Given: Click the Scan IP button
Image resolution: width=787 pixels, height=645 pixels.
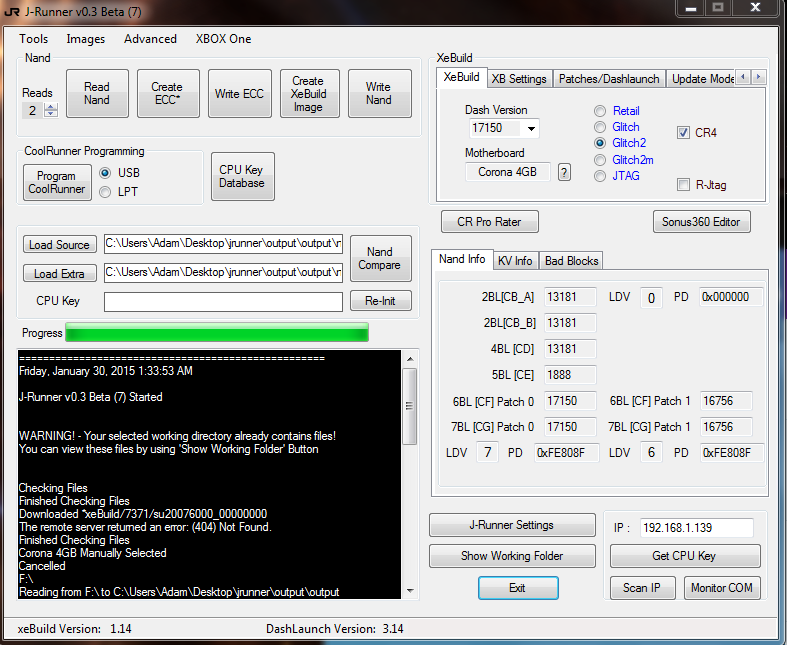Looking at the screenshot, I should (642, 588).
